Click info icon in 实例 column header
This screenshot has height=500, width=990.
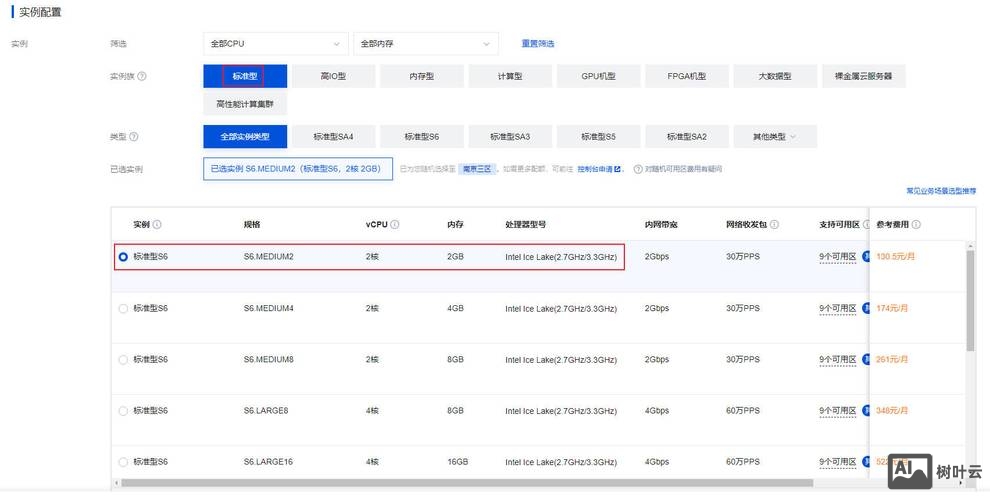click(157, 225)
